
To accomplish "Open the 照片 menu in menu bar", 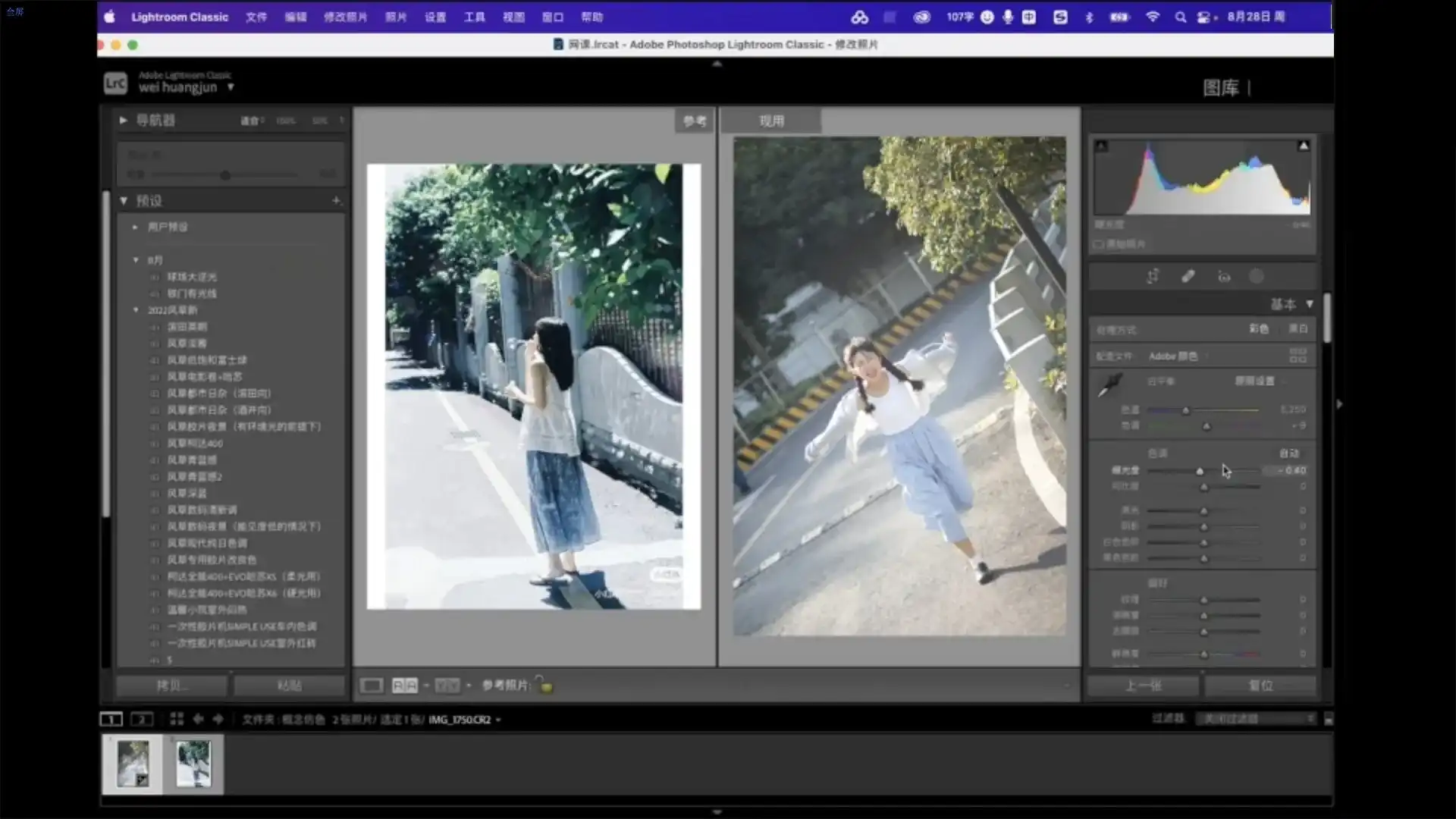I will [x=395, y=17].
